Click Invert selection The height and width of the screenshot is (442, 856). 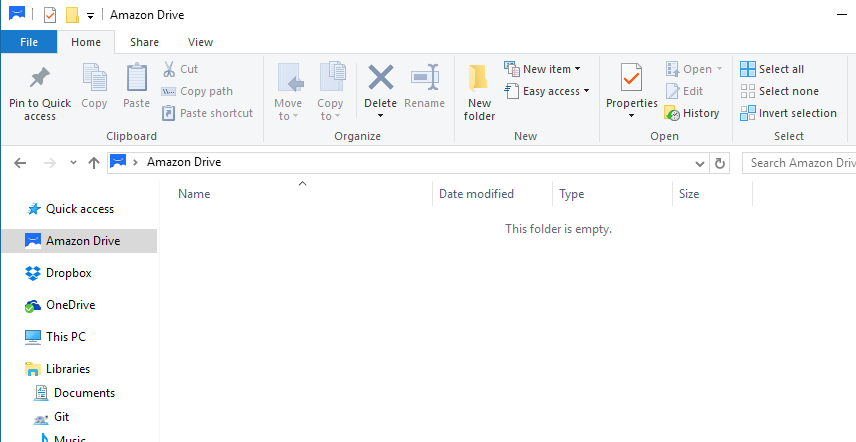coord(788,114)
